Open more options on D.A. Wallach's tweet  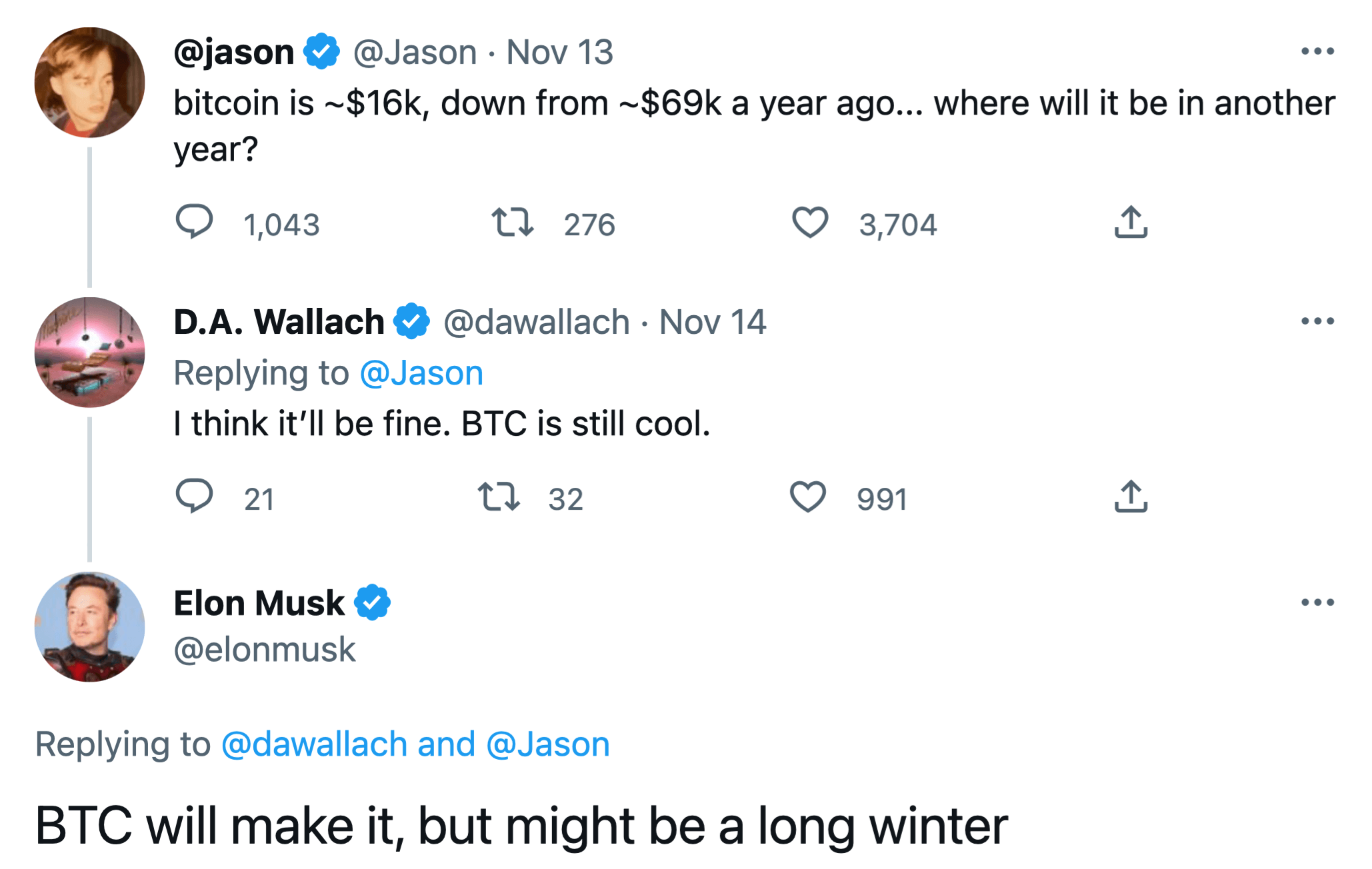pyautogui.click(x=1317, y=321)
